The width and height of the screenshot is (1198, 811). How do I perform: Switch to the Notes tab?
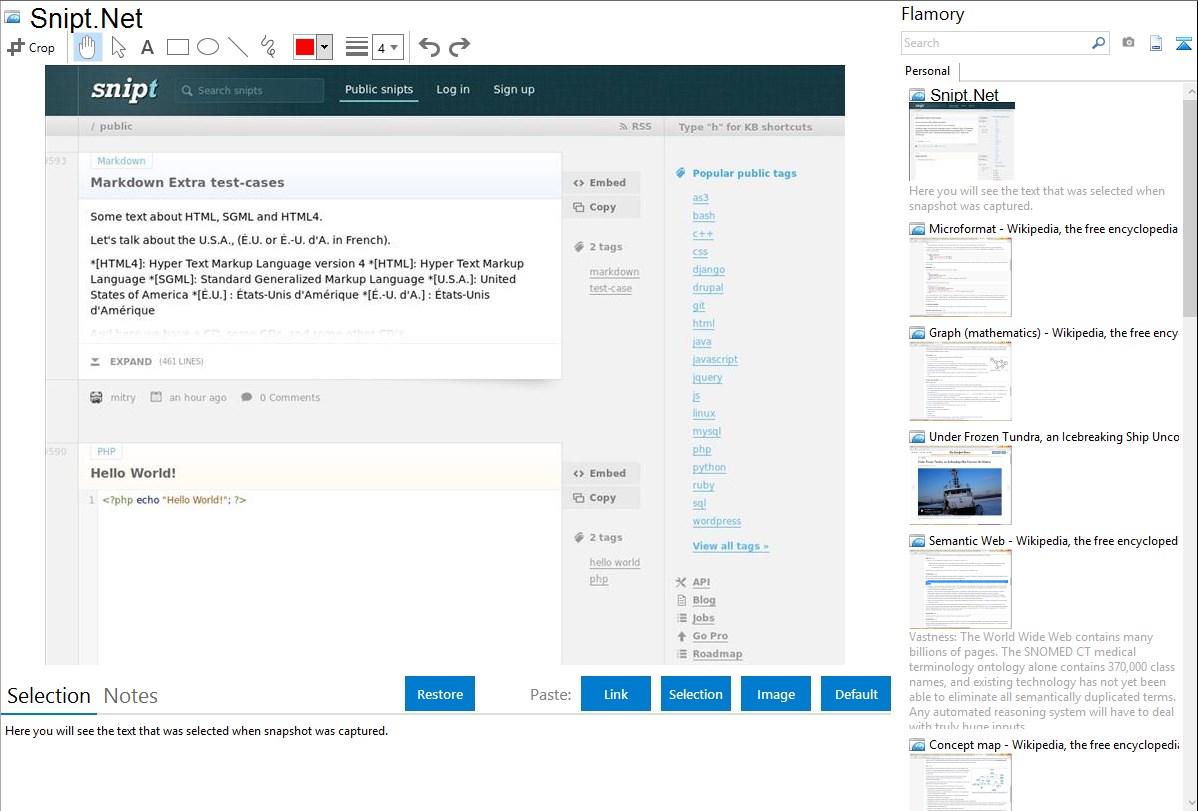point(131,696)
